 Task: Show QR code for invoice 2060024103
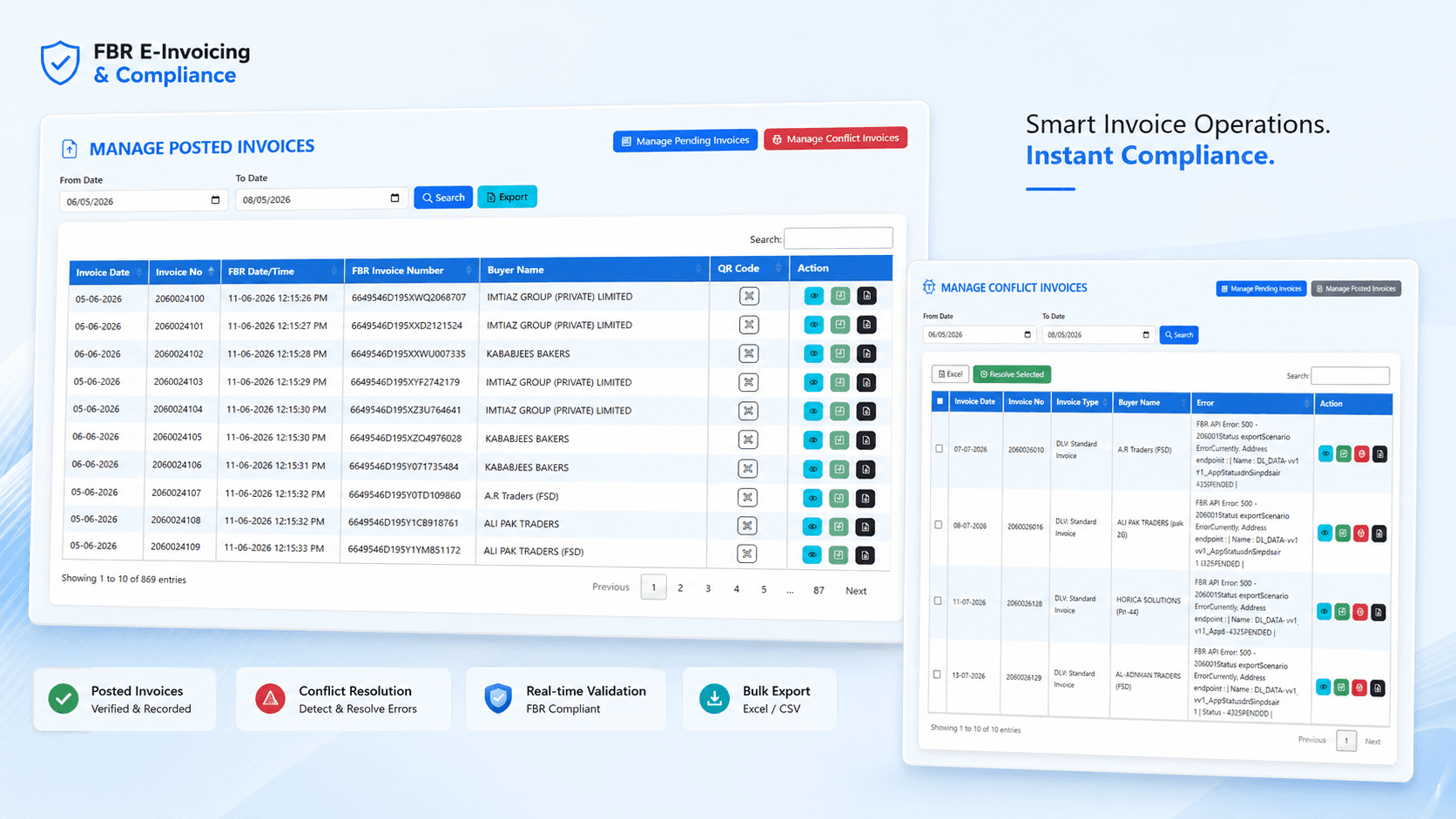pyautogui.click(x=748, y=382)
